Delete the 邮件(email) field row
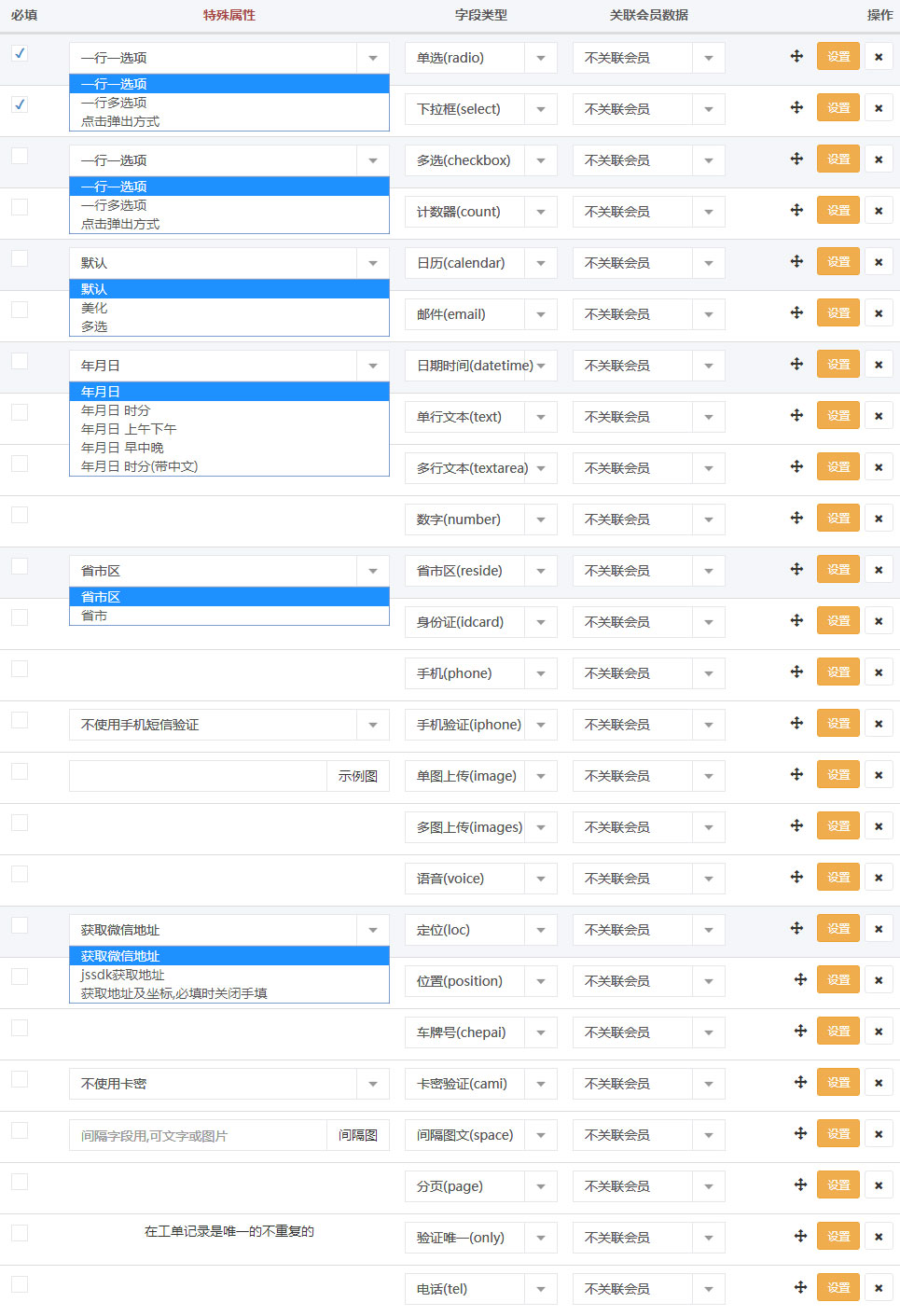Screen dimensions: 900x1316 pos(878,313)
